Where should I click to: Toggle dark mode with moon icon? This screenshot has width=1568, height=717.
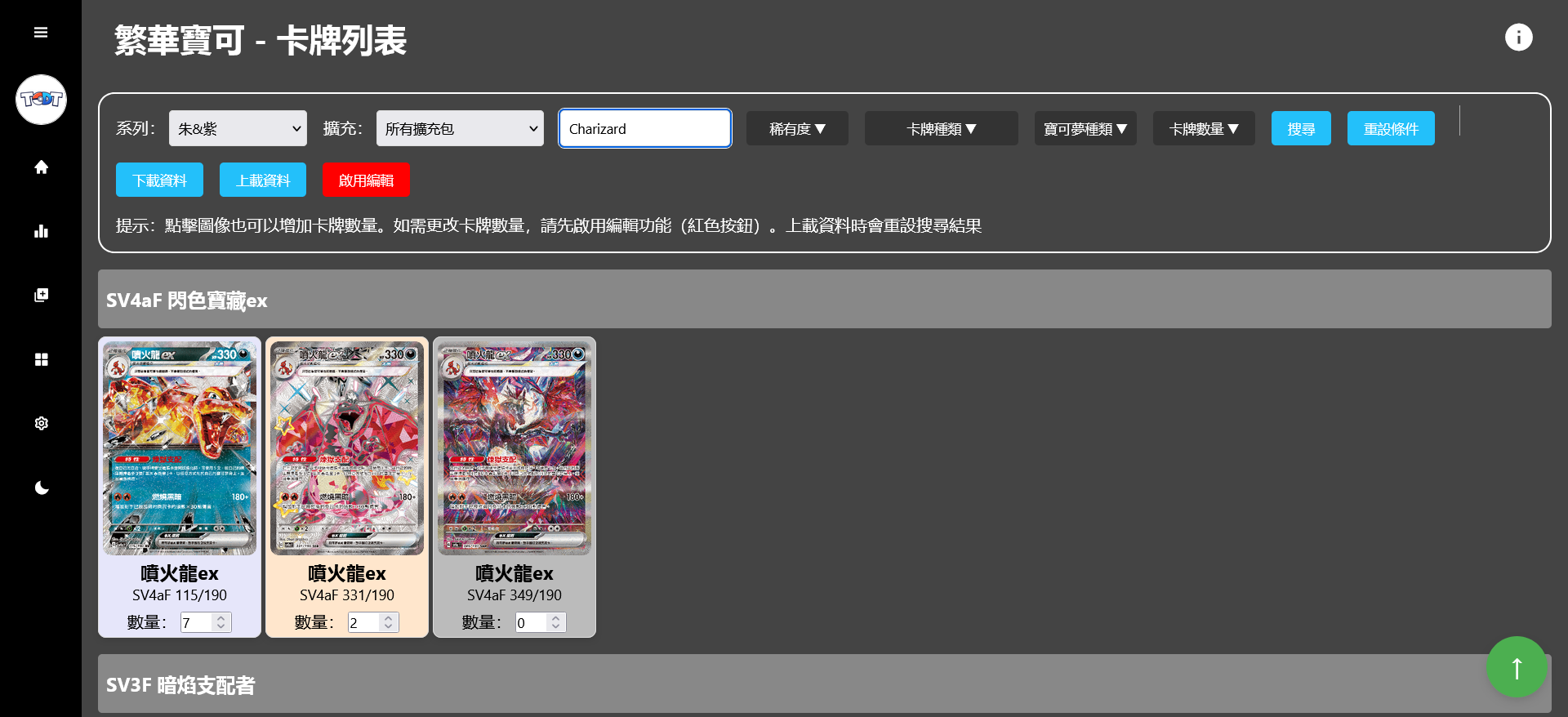(x=41, y=488)
